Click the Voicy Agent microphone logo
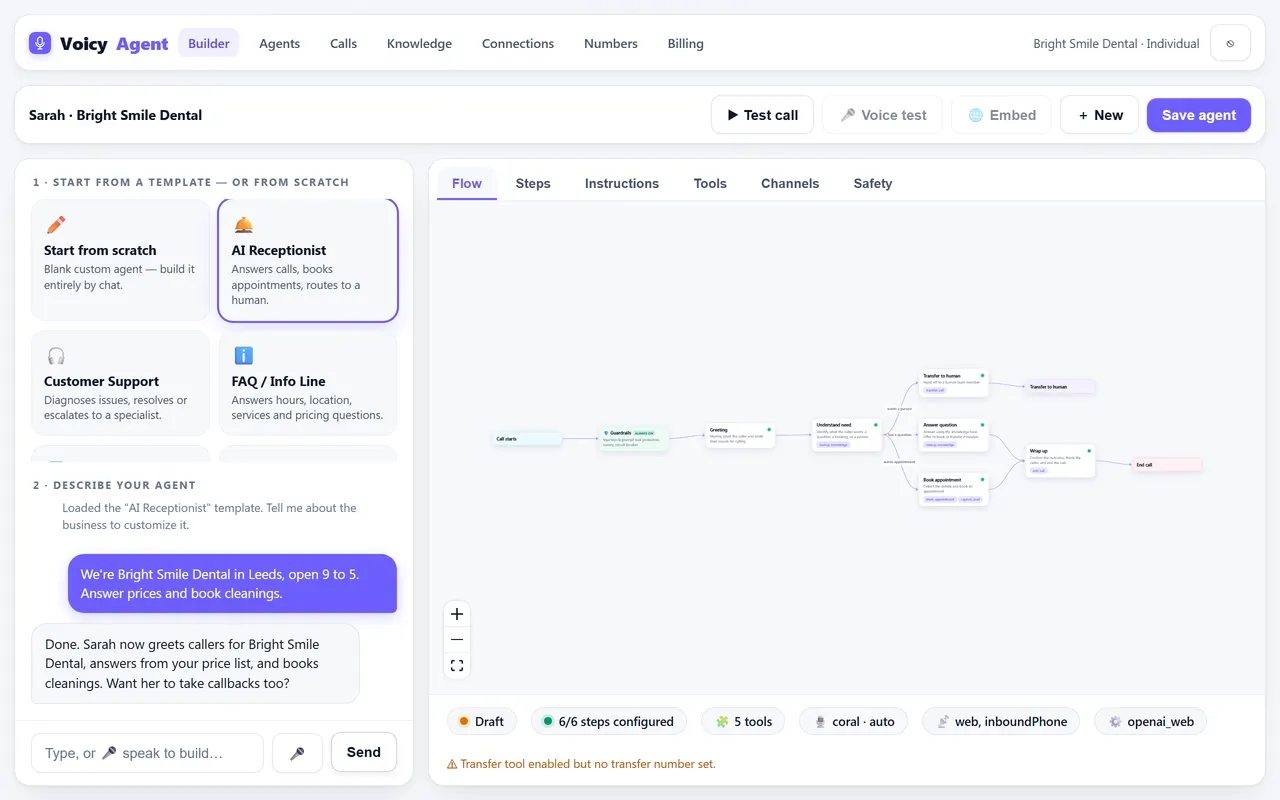1280x800 pixels. coord(40,43)
